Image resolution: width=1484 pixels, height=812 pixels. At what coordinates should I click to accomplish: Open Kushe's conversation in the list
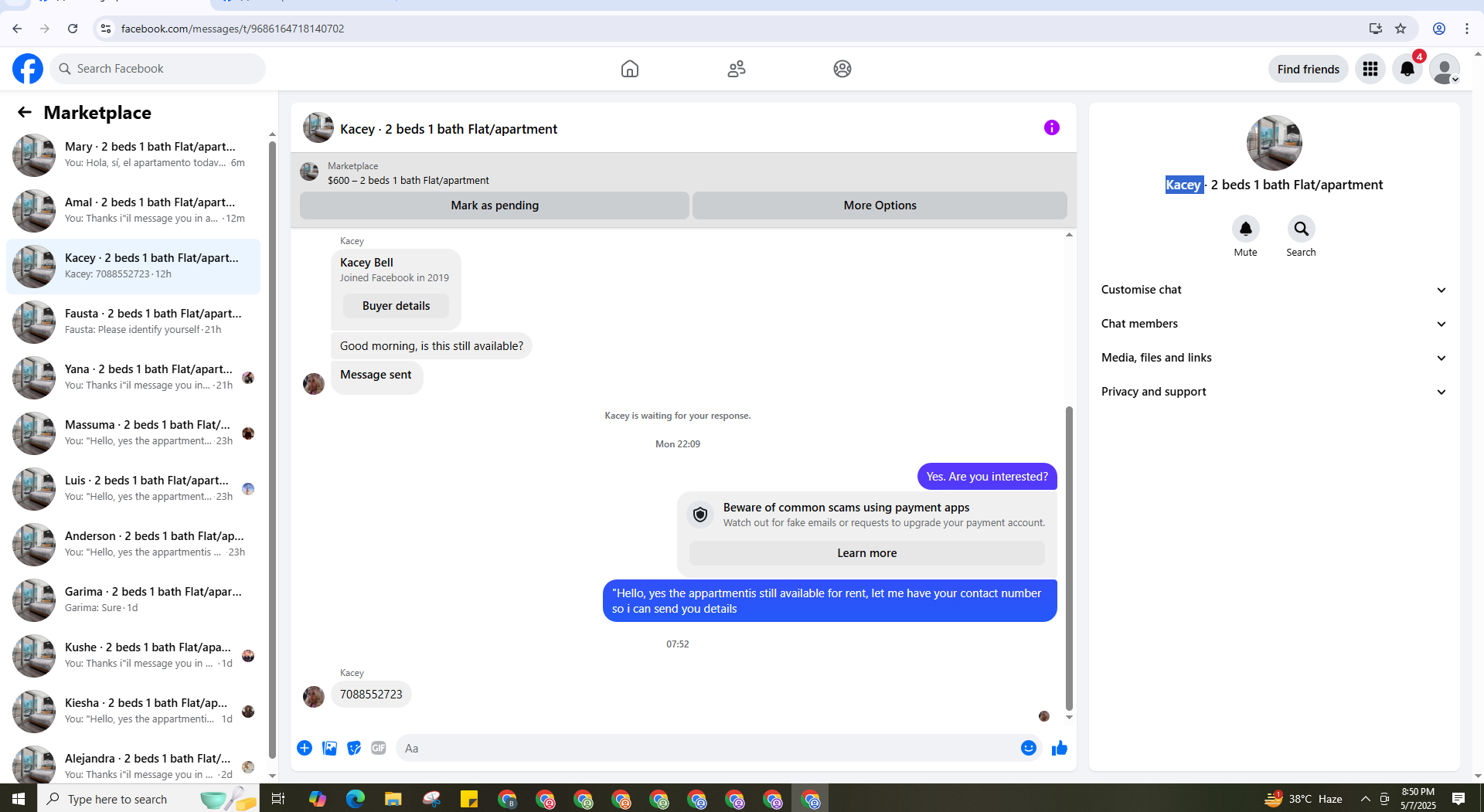pos(133,655)
